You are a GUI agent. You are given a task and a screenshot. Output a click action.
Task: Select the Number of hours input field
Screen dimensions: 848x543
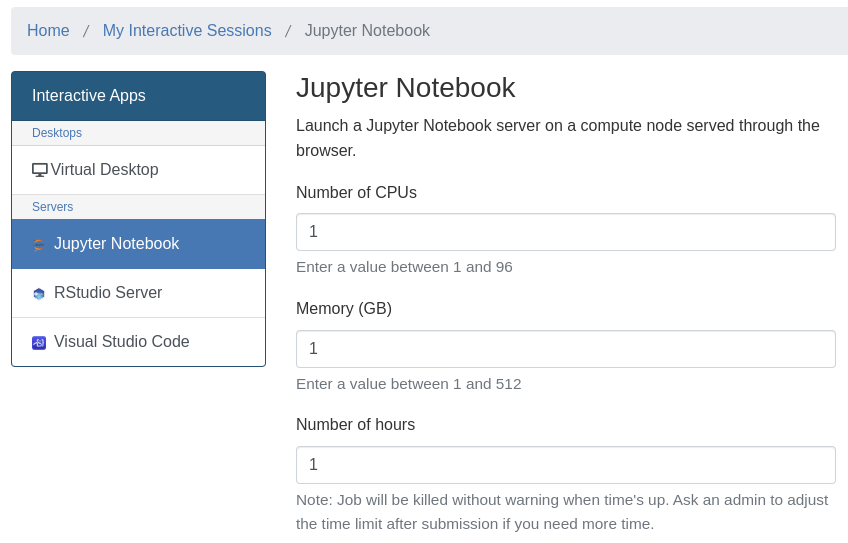pos(565,465)
